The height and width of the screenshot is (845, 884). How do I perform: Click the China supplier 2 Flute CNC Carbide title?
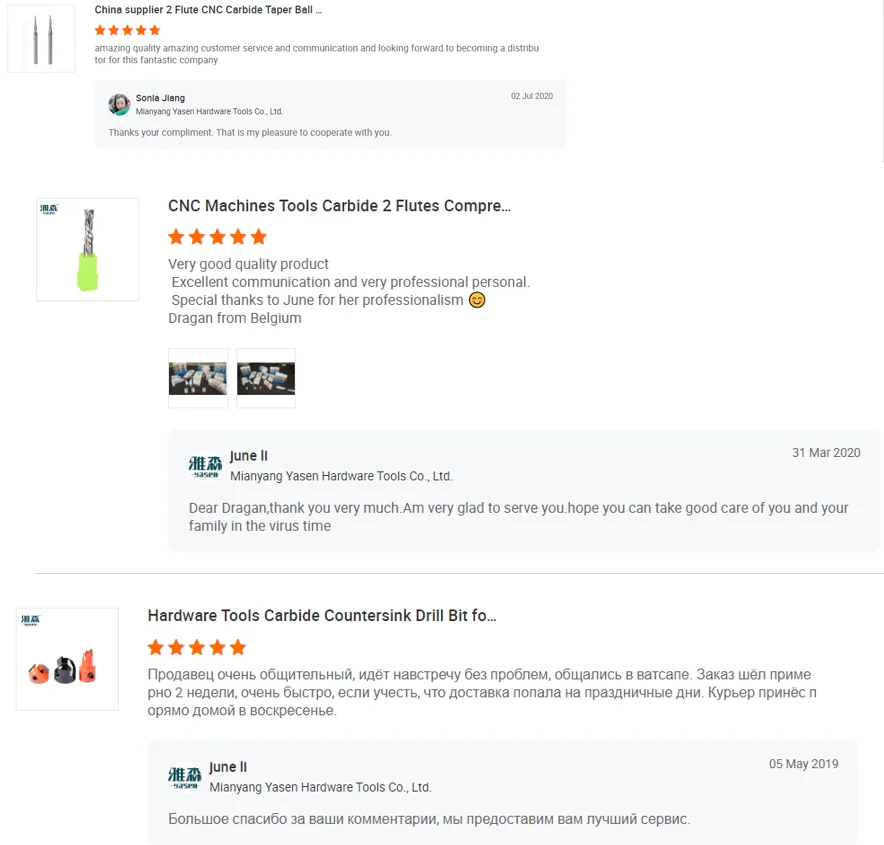tap(208, 10)
